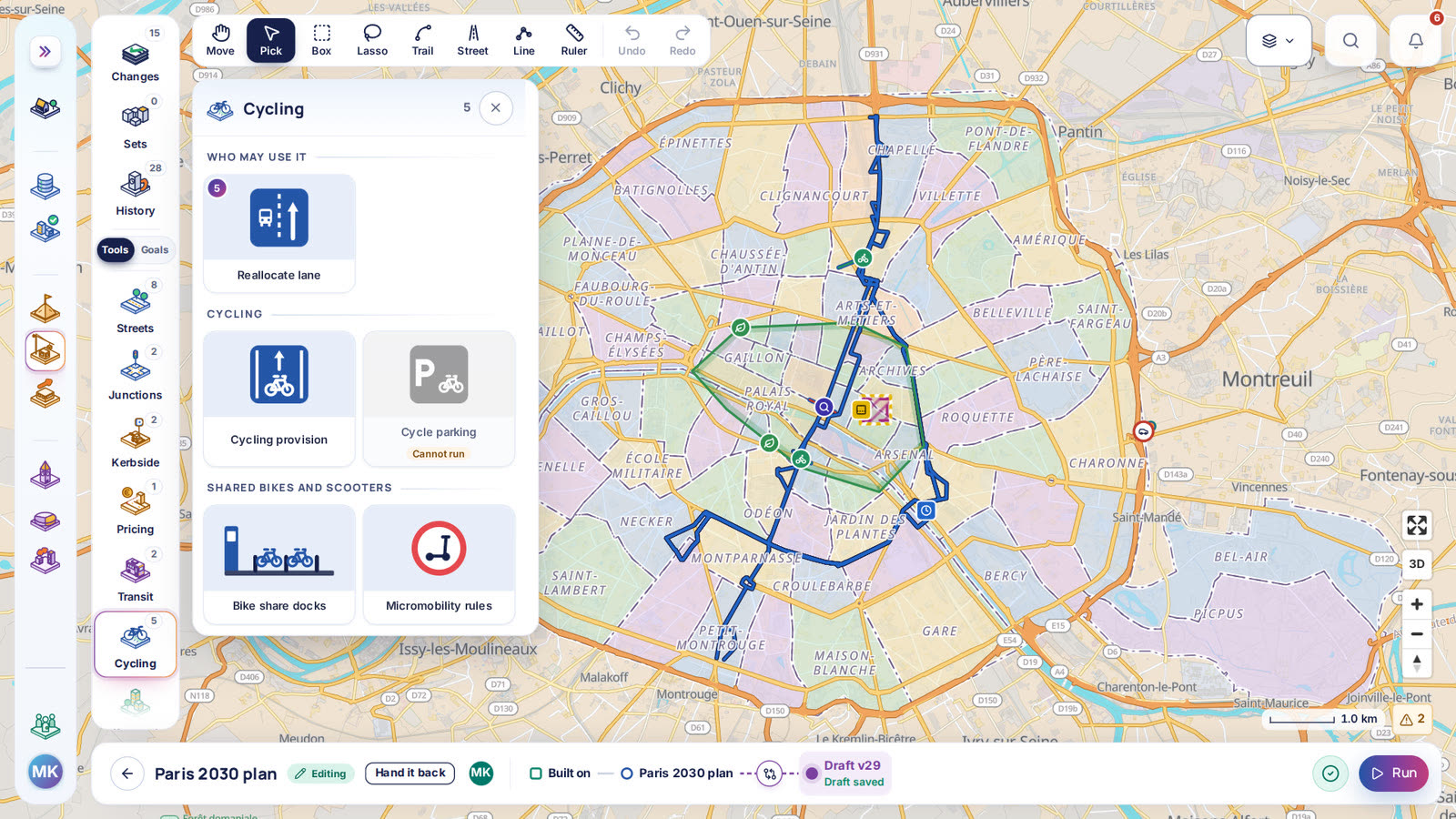Screen dimensions: 1456x819
Task: Open the Pricing tools category
Action: 136,509
